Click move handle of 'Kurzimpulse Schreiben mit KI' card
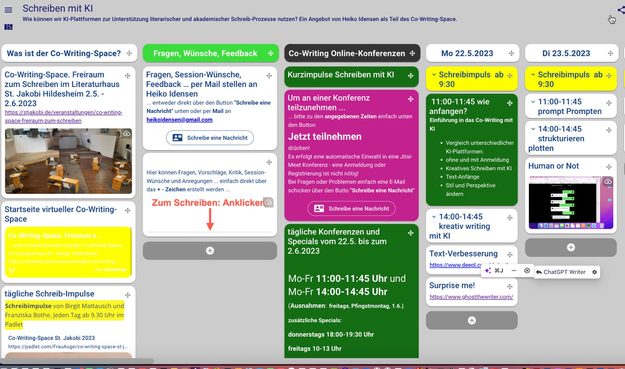Viewport: 625px width, 369px height. click(411, 76)
